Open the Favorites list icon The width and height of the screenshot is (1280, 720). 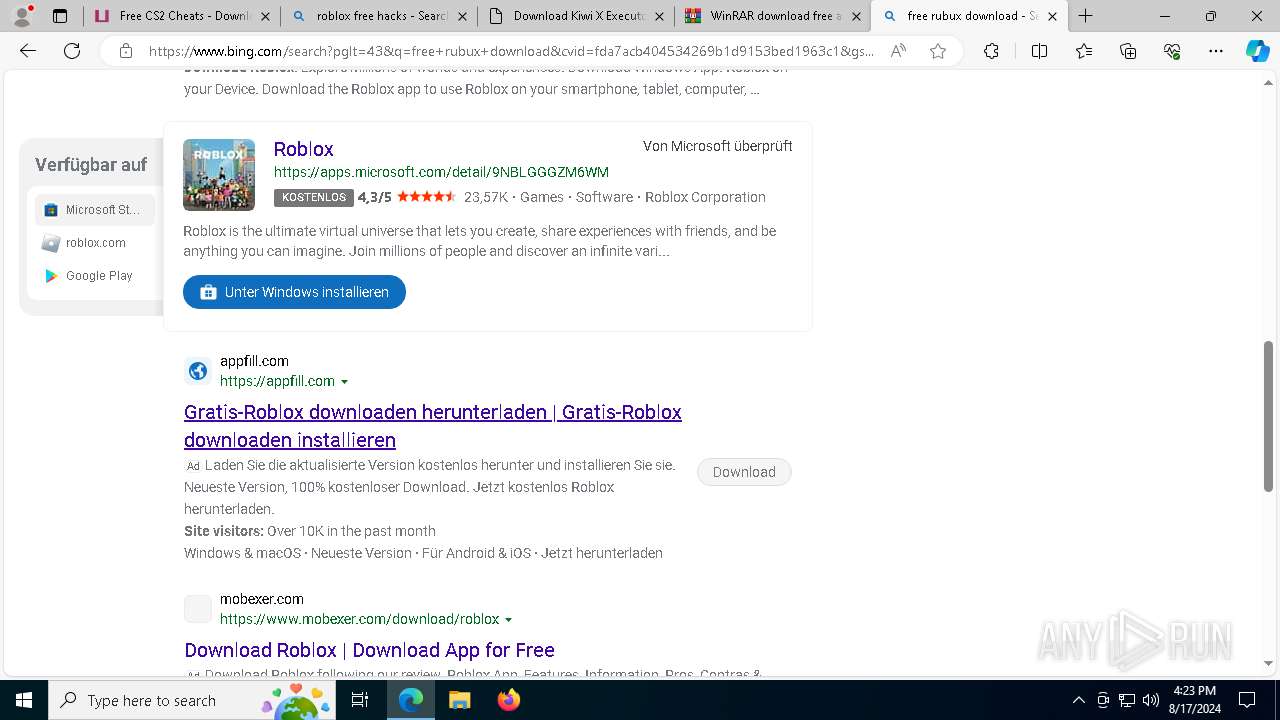tap(1084, 51)
